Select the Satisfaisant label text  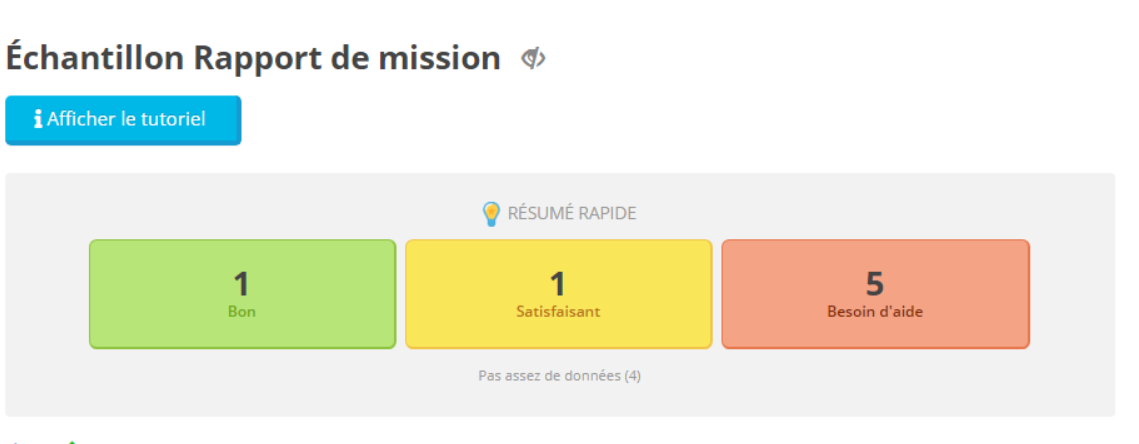(x=559, y=312)
